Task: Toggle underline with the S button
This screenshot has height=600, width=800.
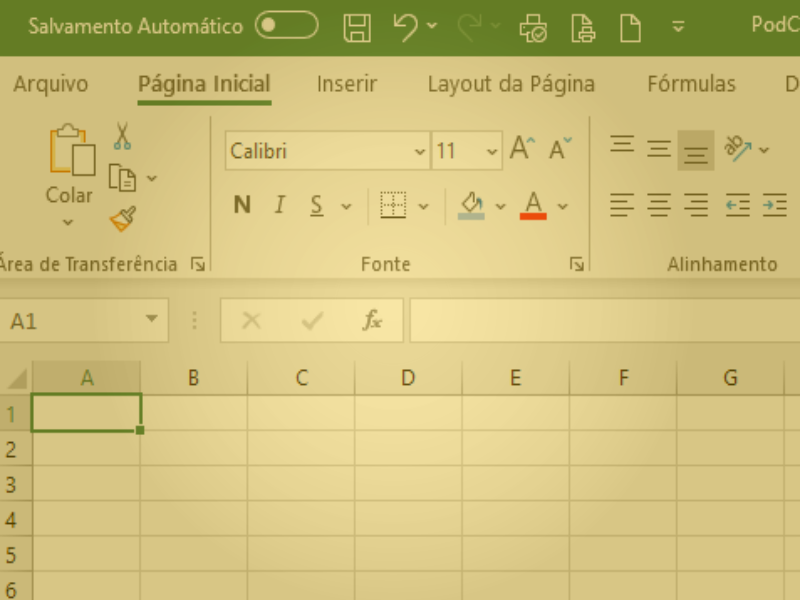Action: tap(317, 206)
